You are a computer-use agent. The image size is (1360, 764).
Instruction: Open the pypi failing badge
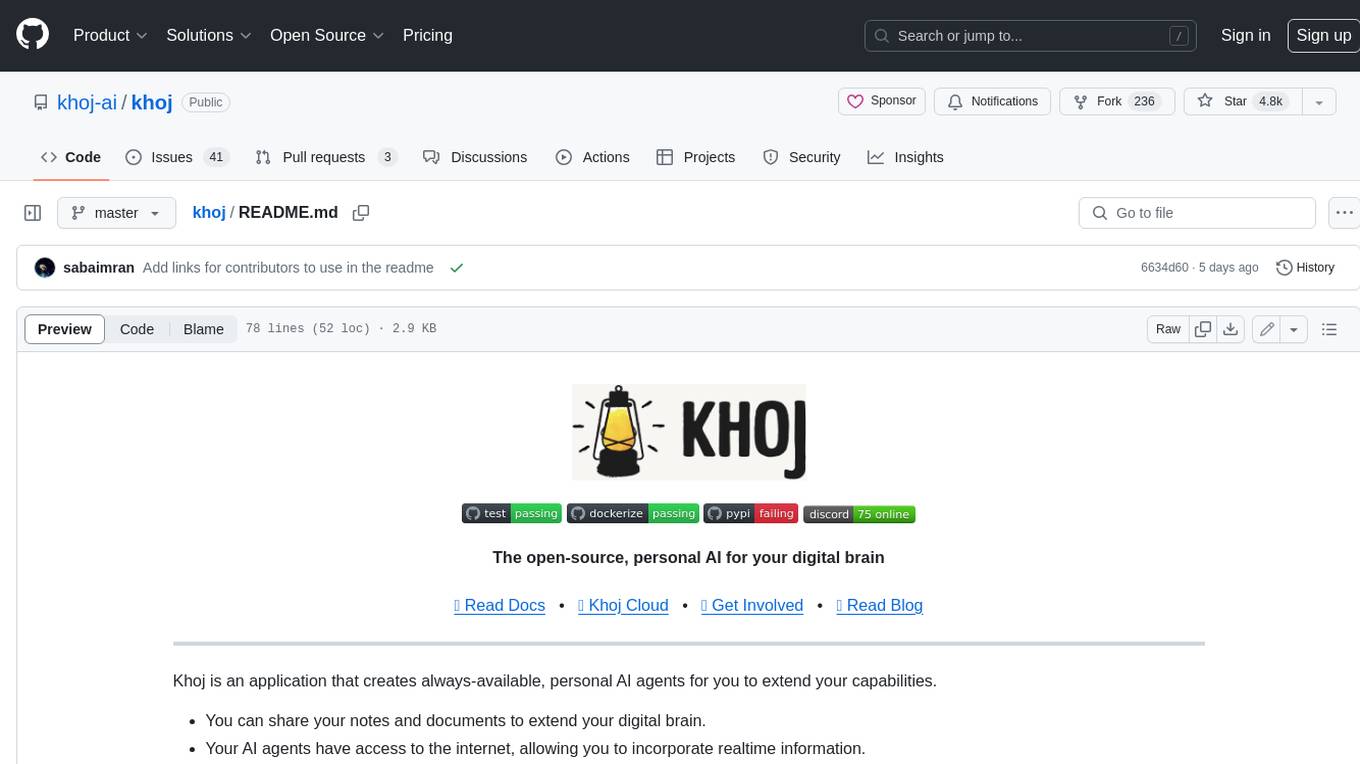751,514
